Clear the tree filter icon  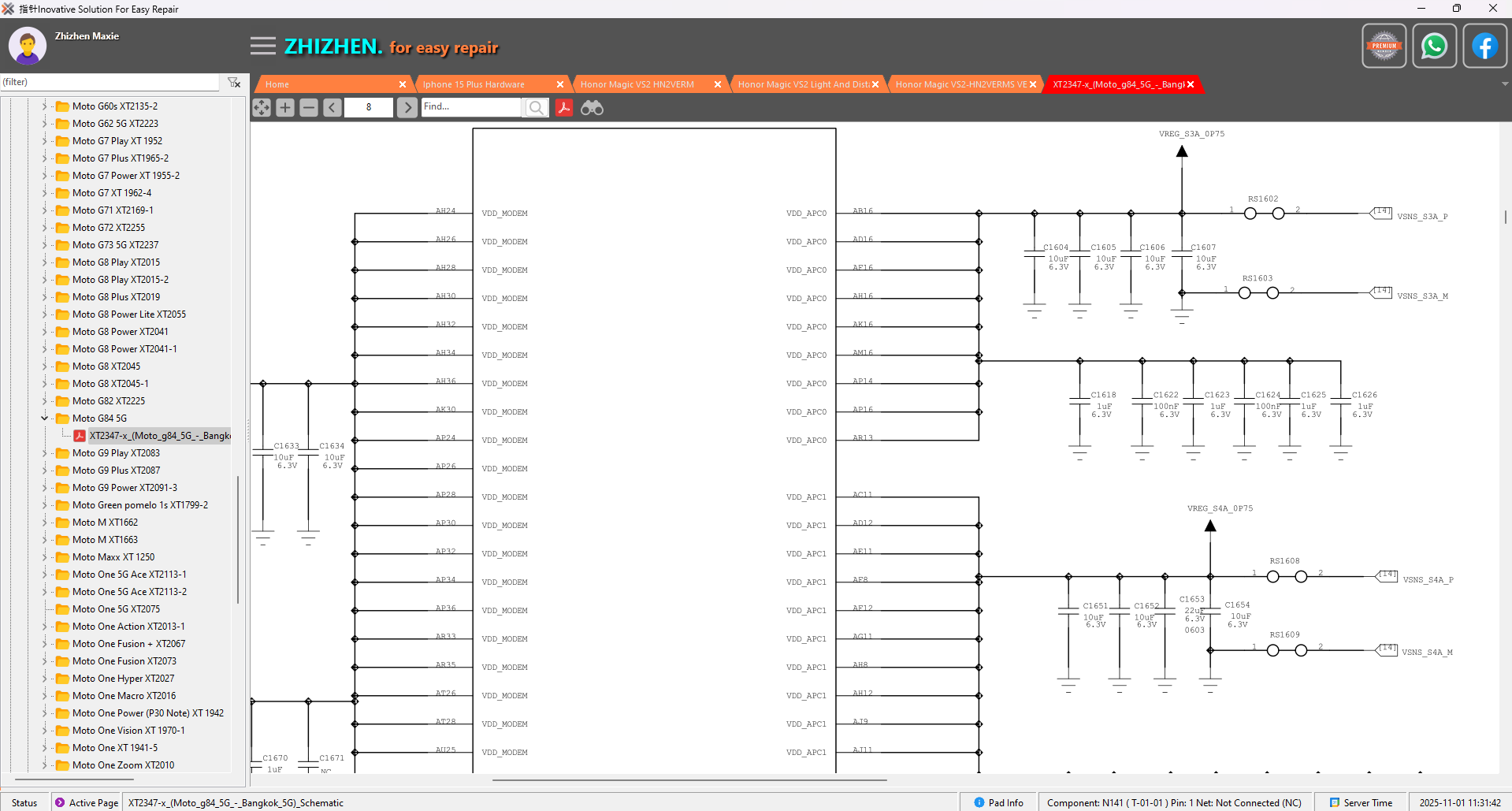(234, 82)
